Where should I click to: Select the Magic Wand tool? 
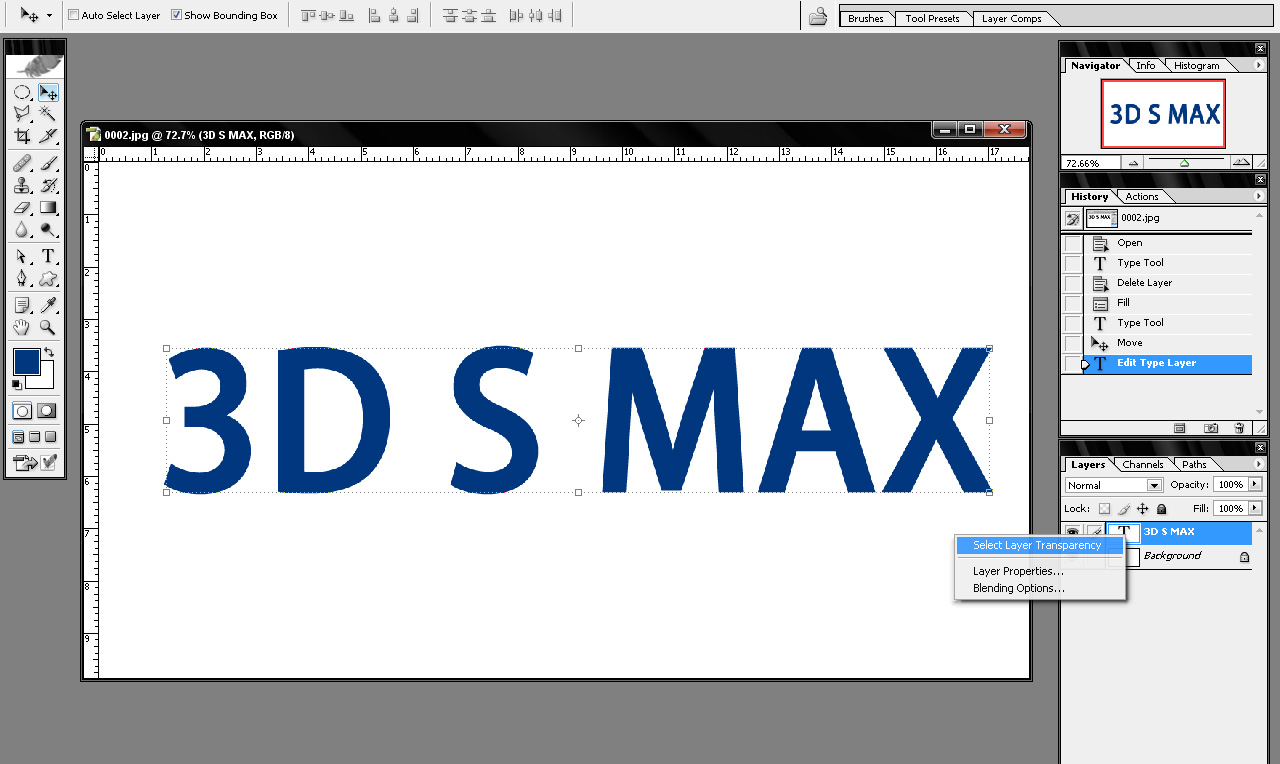coord(47,114)
